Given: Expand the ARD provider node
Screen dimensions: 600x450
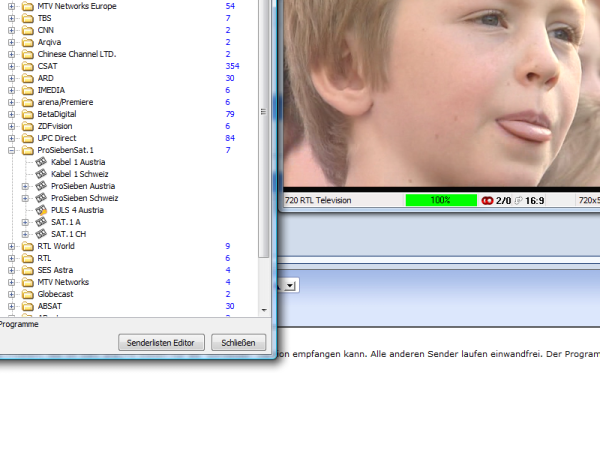Looking at the screenshot, I should 11,78.
